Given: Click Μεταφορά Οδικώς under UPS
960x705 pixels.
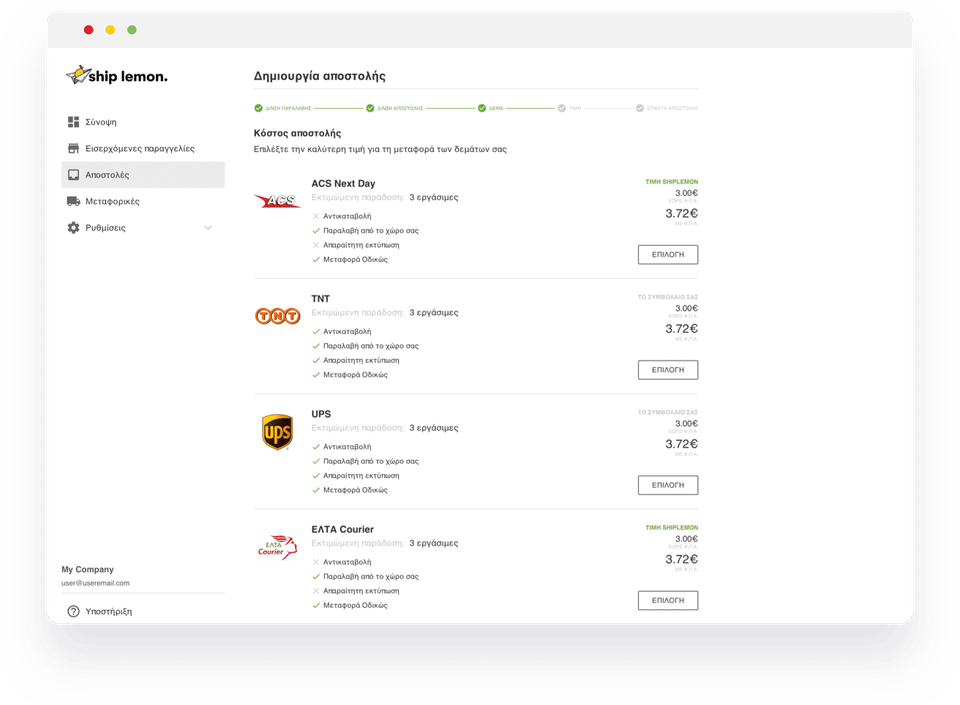Looking at the screenshot, I should [x=355, y=490].
